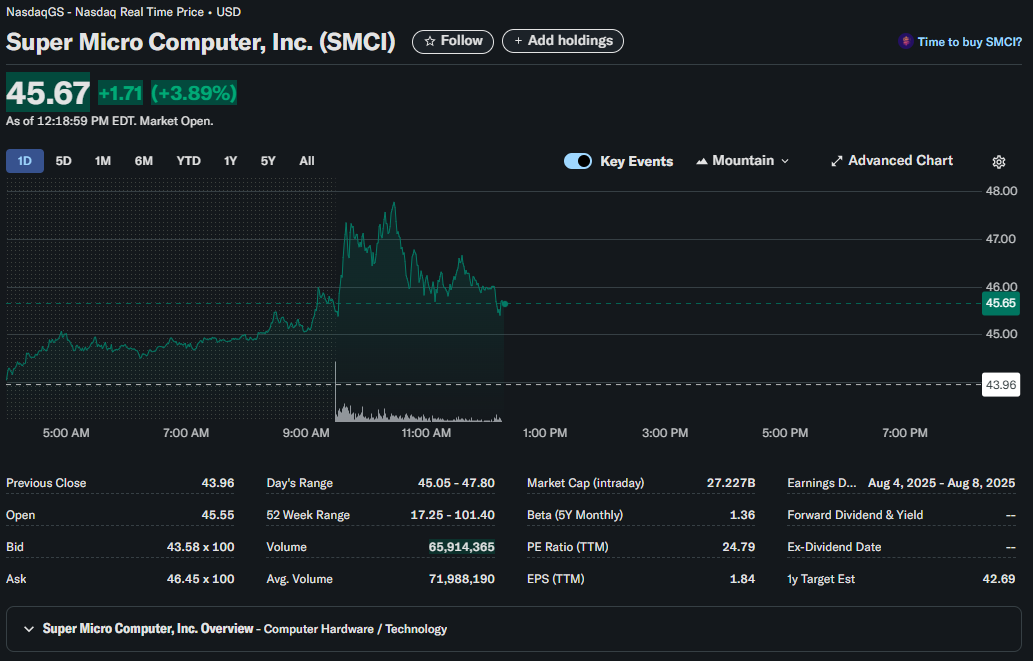Click the +1.71 price change figure
The height and width of the screenshot is (661, 1033).
(x=120, y=93)
